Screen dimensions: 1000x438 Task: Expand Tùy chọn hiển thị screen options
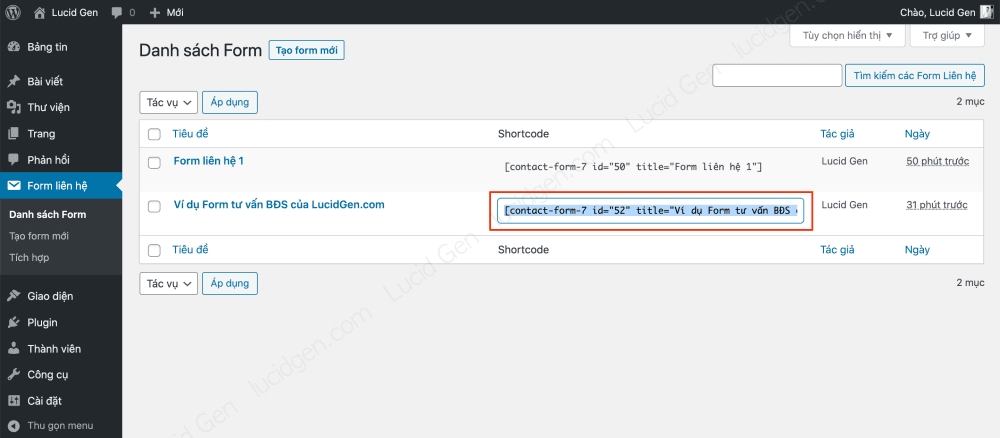point(848,35)
